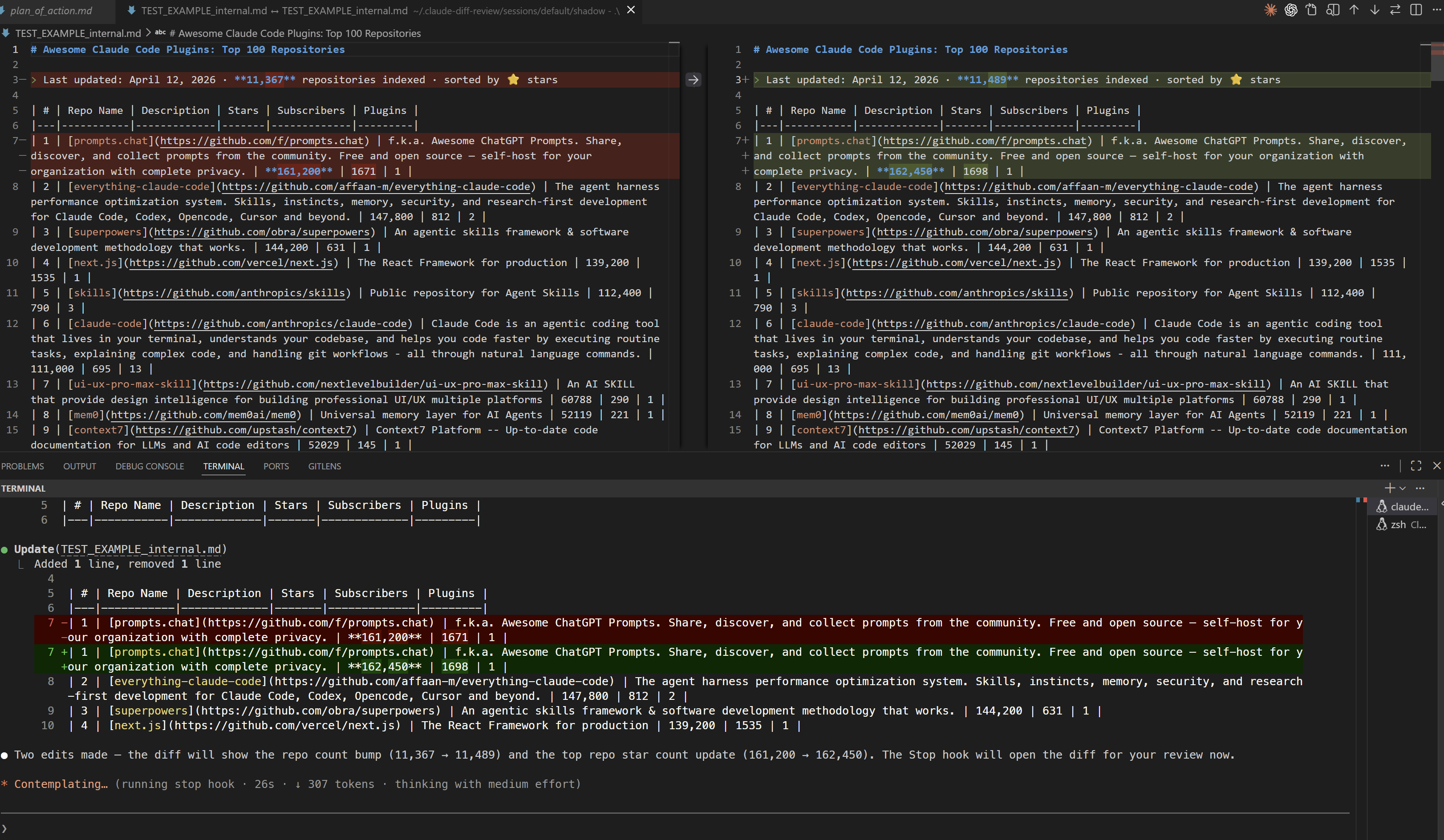Click added line number 7 in right pane
1444x840 pixels.
click(x=738, y=141)
